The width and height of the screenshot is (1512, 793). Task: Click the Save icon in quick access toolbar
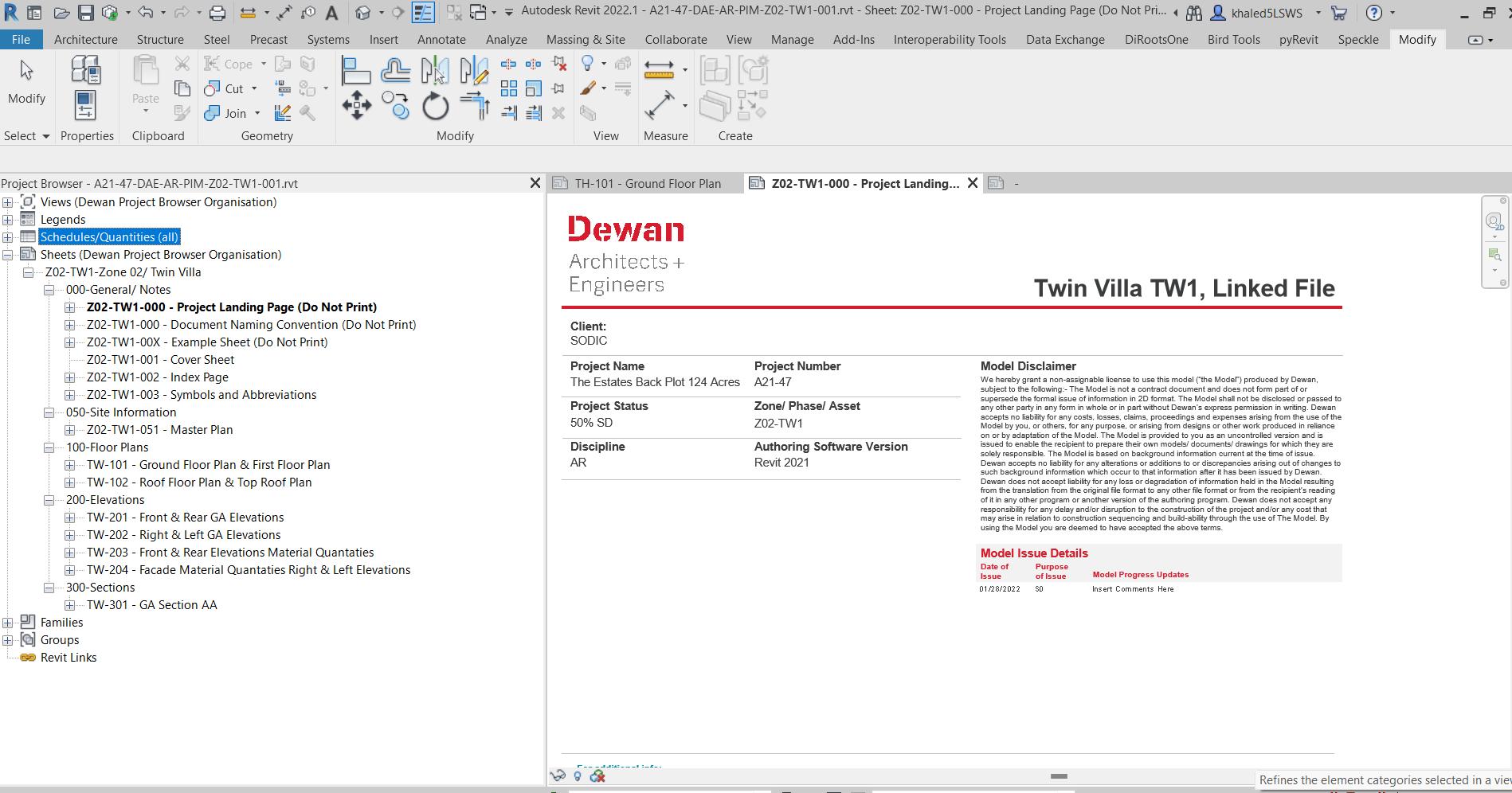(85, 13)
